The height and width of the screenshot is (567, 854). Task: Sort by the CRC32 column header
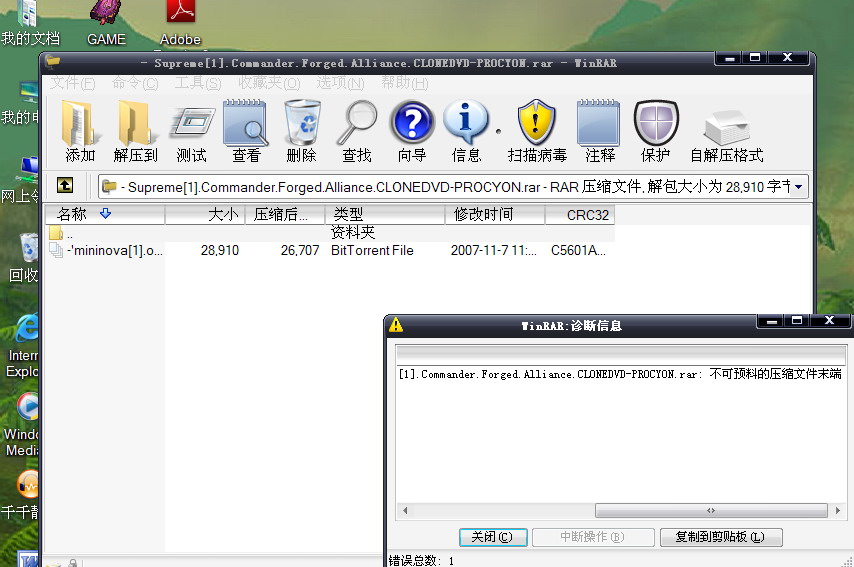point(580,215)
